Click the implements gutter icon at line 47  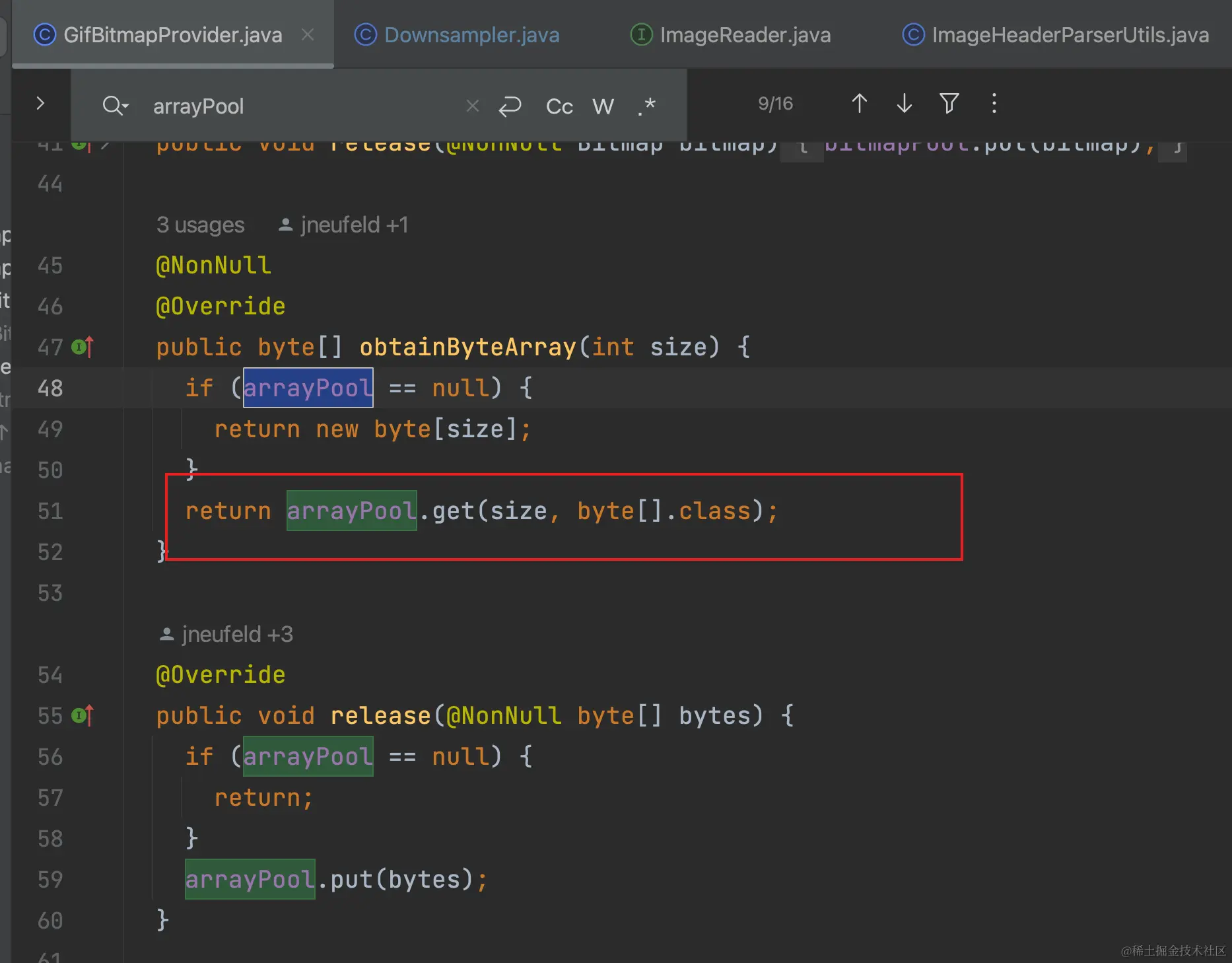pos(83,347)
